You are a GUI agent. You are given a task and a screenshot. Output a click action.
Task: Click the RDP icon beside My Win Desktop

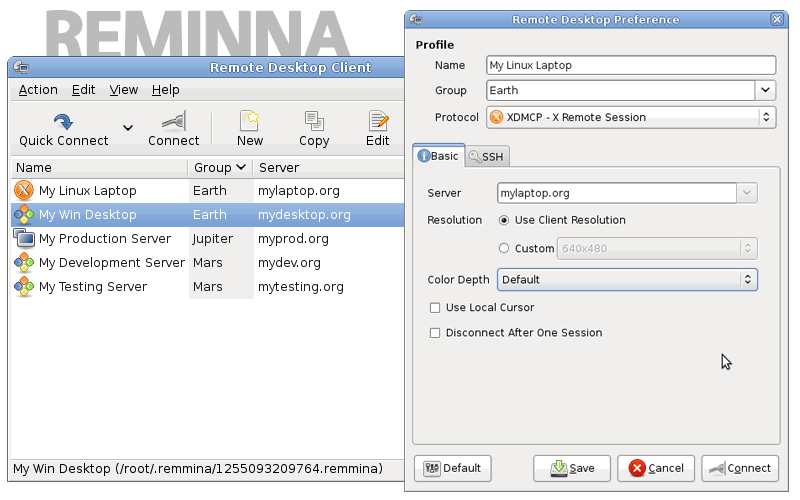tap(24, 214)
